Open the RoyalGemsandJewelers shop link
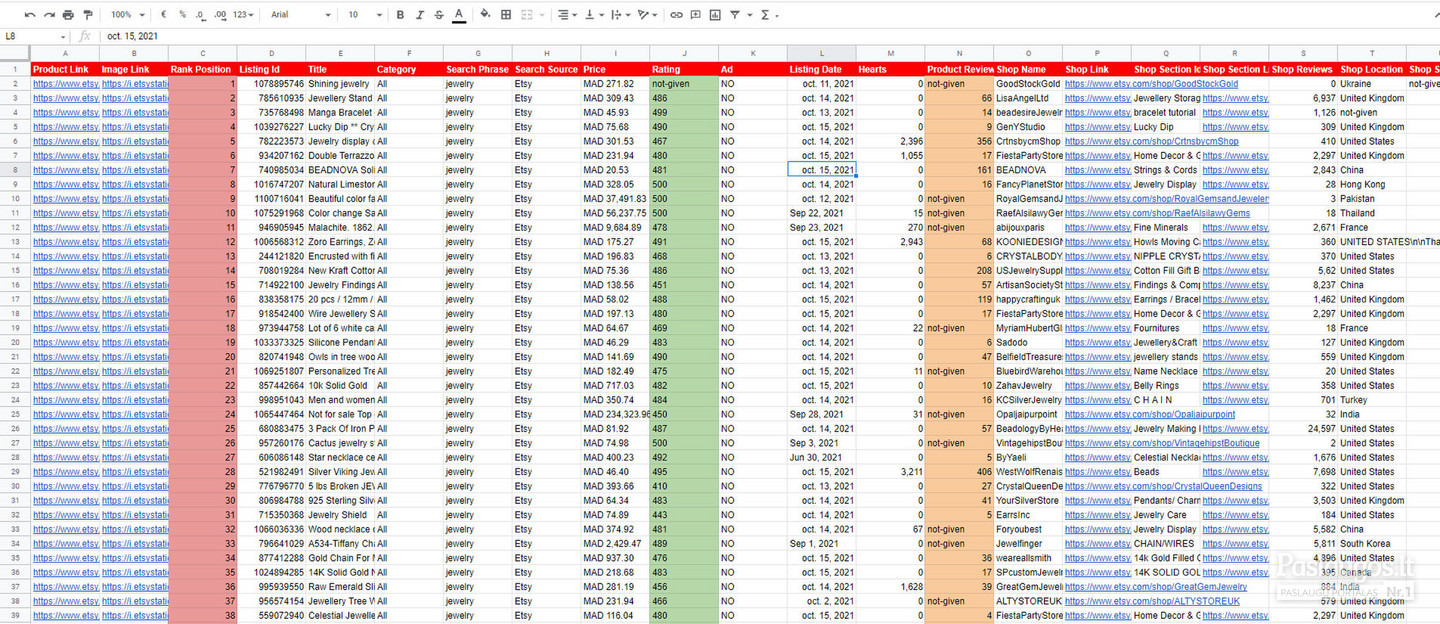This screenshot has height=624, width=1440. (x=1165, y=199)
